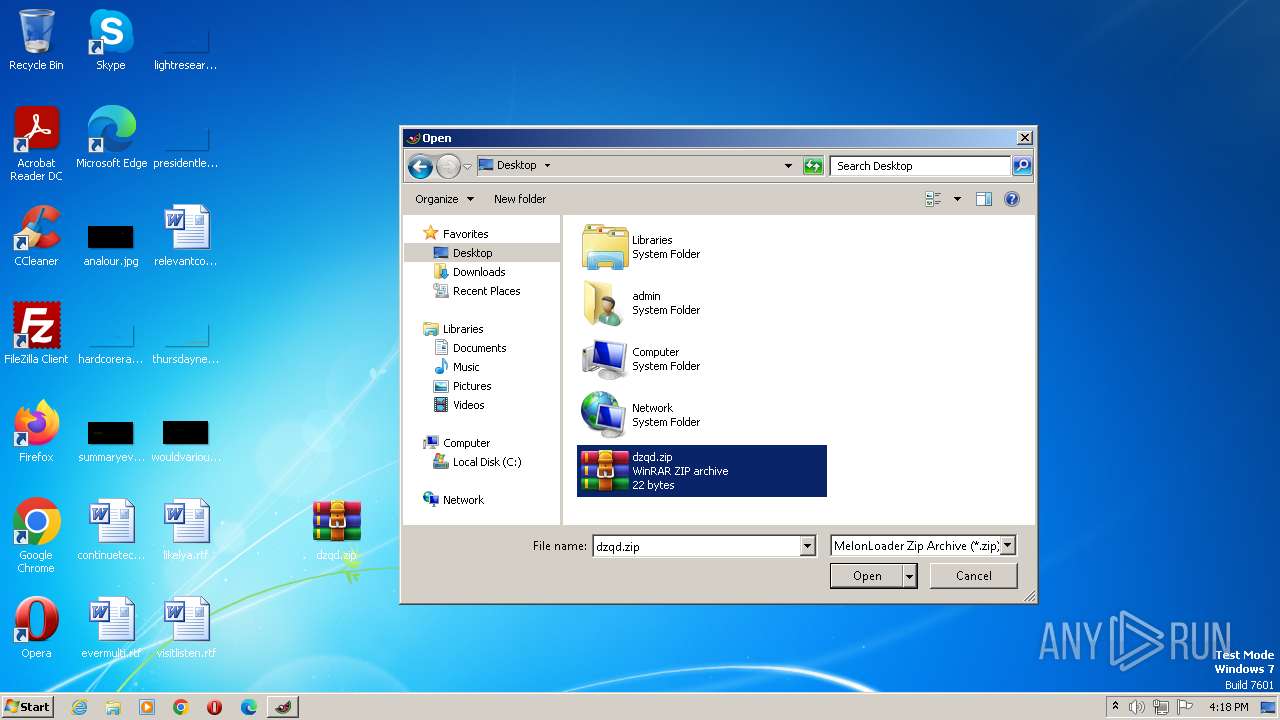The image size is (1280, 720).
Task: Open Windows Explorer folder on taskbar
Action: pyautogui.click(x=113, y=707)
